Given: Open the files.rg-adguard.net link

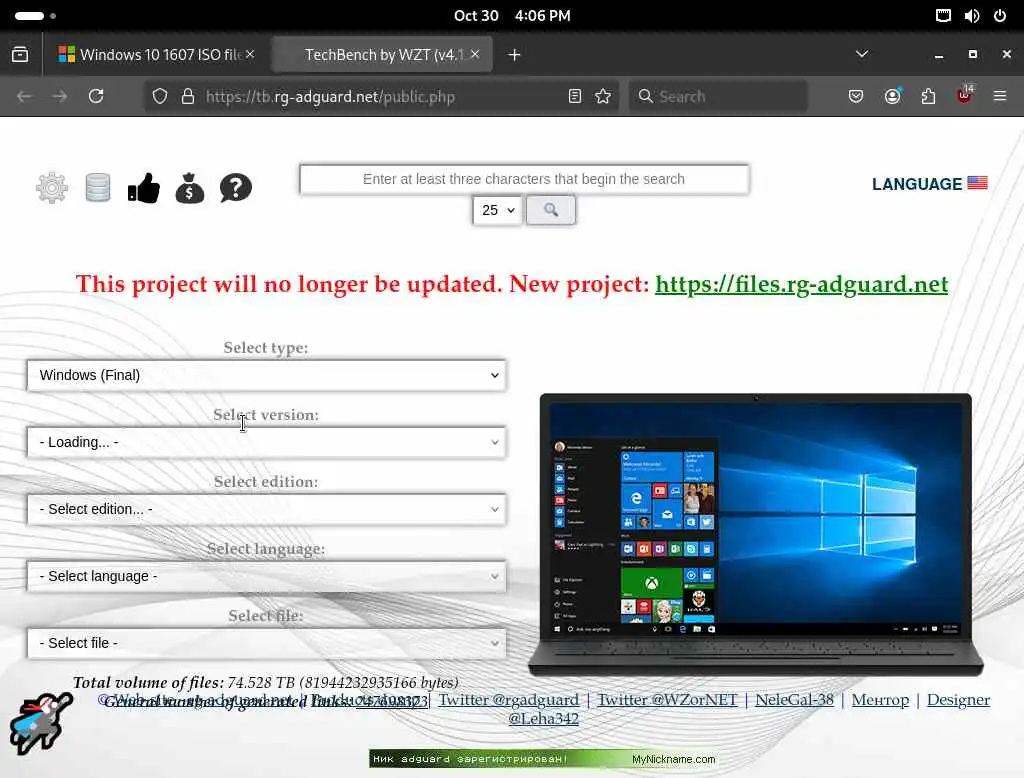Looking at the screenshot, I should pyautogui.click(x=801, y=284).
